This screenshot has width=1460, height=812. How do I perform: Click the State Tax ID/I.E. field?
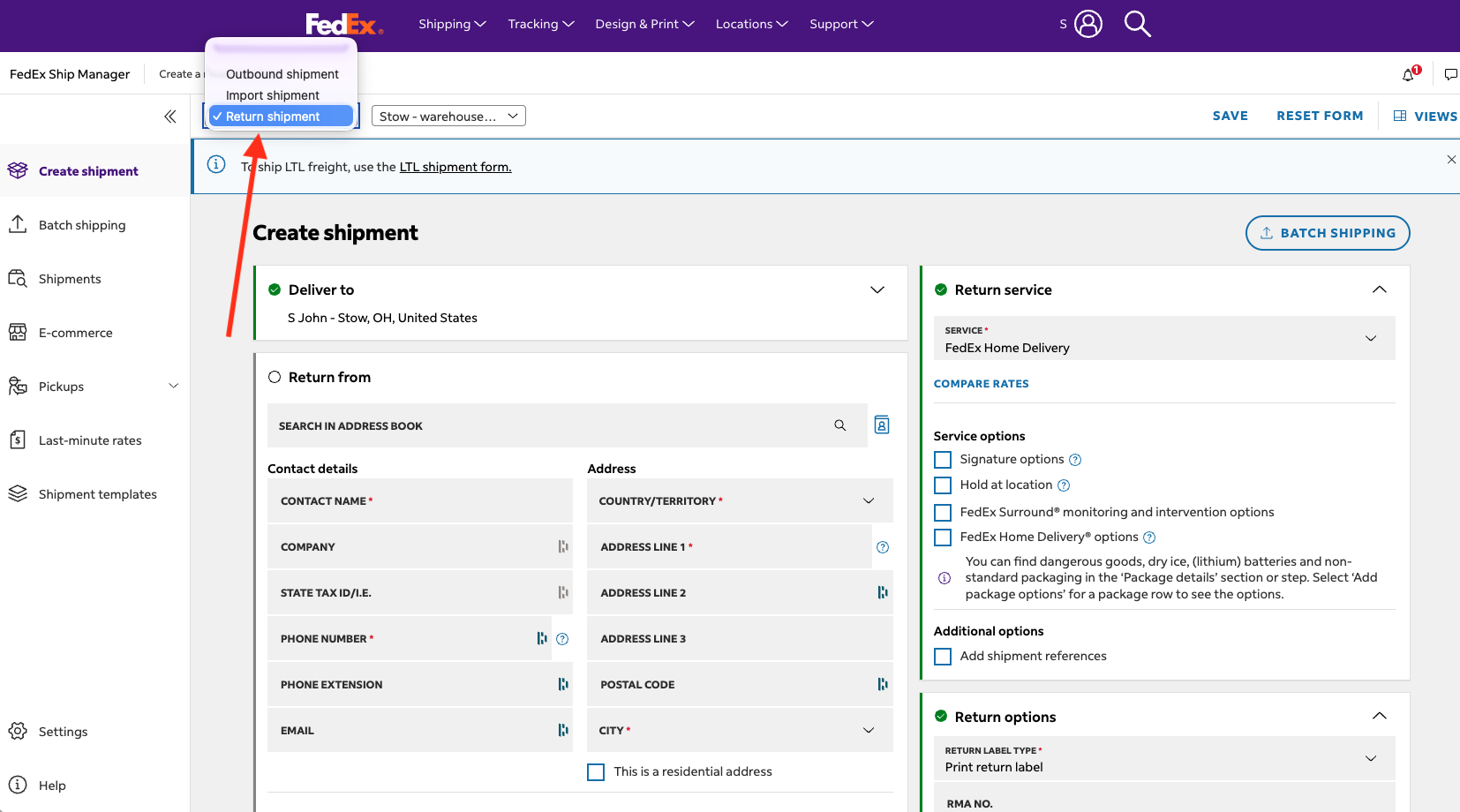[x=420, y=593]
